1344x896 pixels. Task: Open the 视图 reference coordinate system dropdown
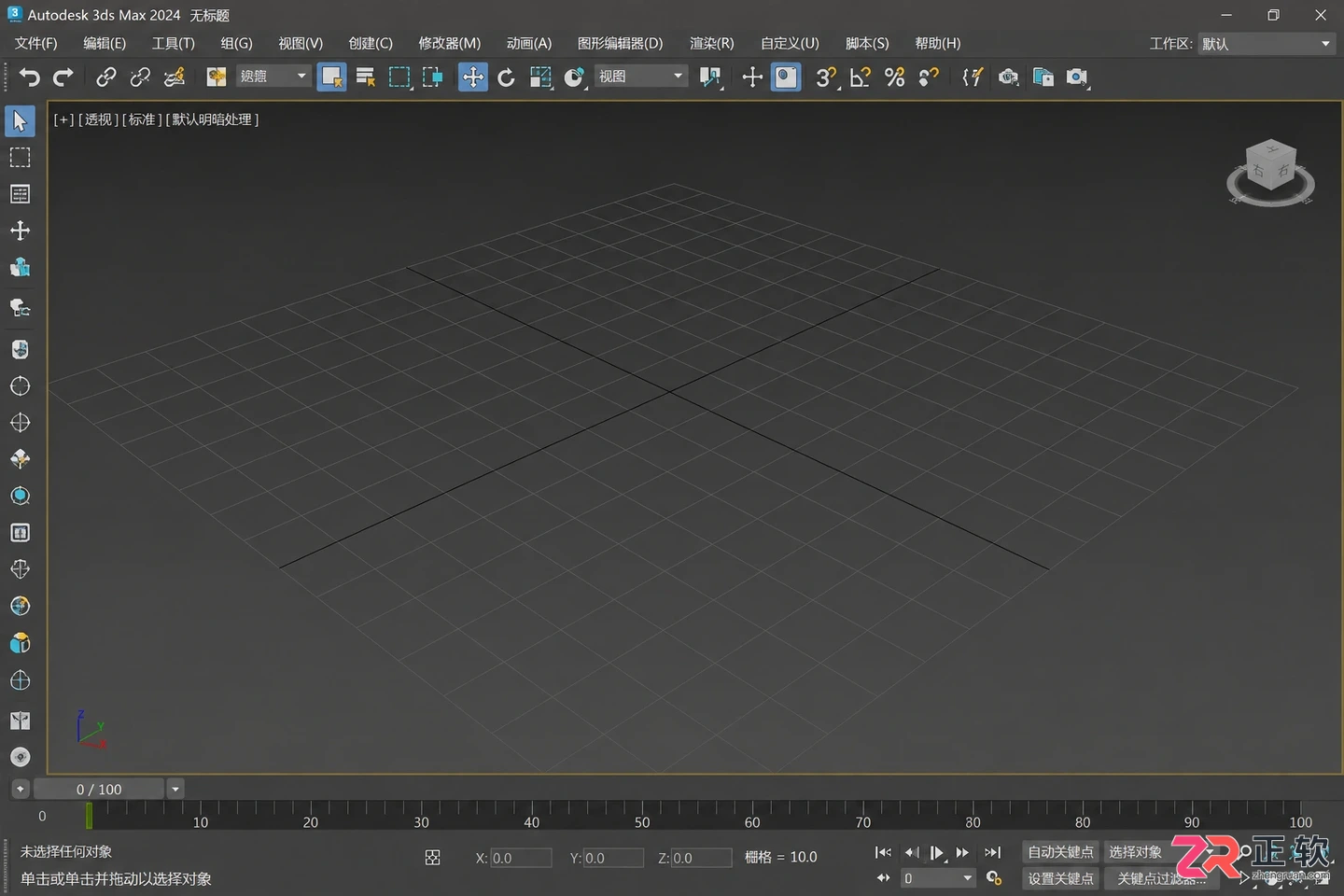pos(640,77)
